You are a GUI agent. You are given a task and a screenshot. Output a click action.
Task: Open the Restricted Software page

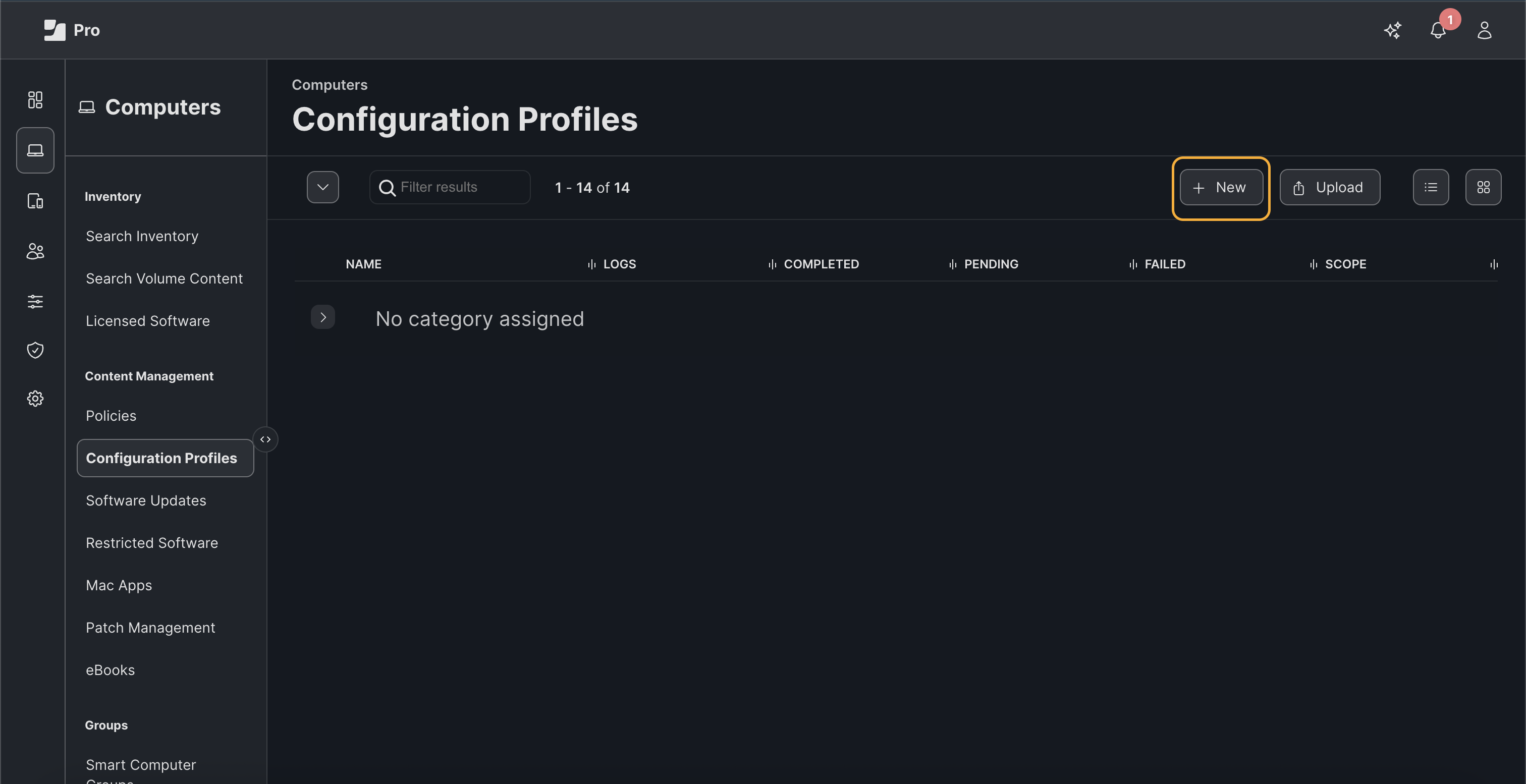coord(152,542)
